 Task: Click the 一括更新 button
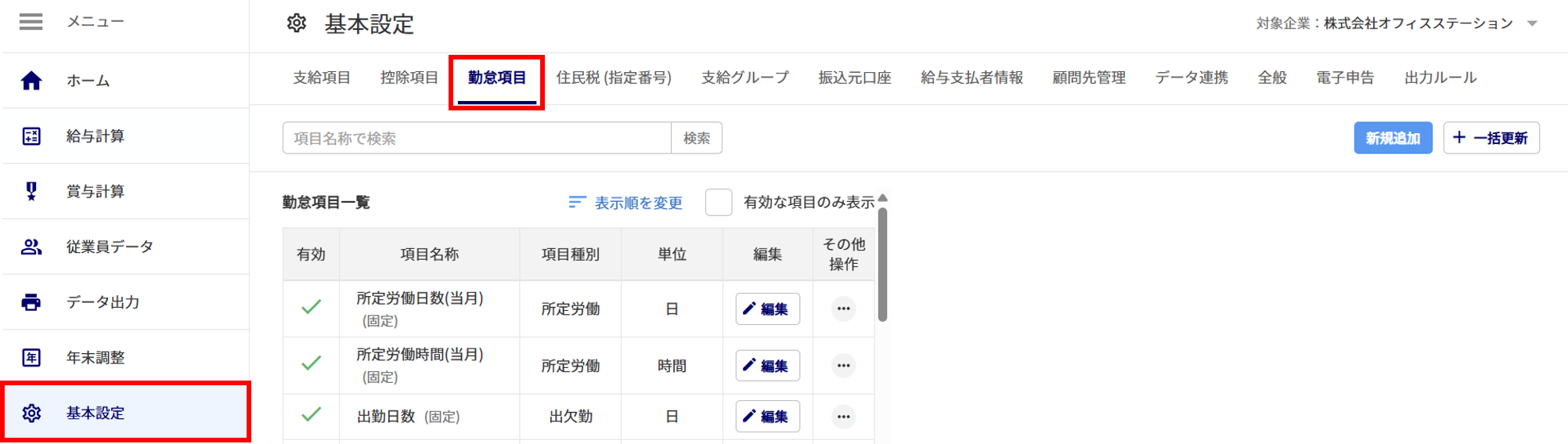pyautogui.click(x=1491, y=138)
